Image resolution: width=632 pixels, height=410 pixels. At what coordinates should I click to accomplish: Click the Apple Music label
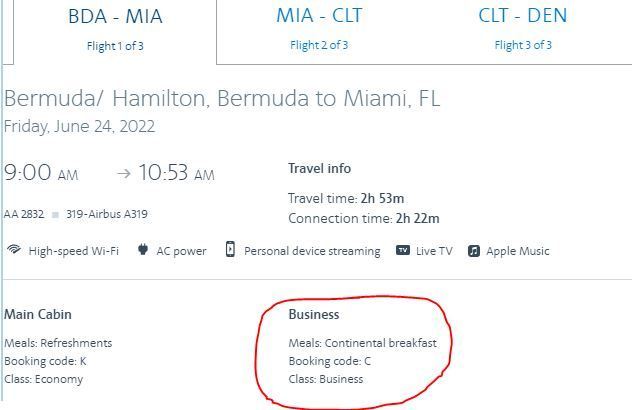click(518, 251)
